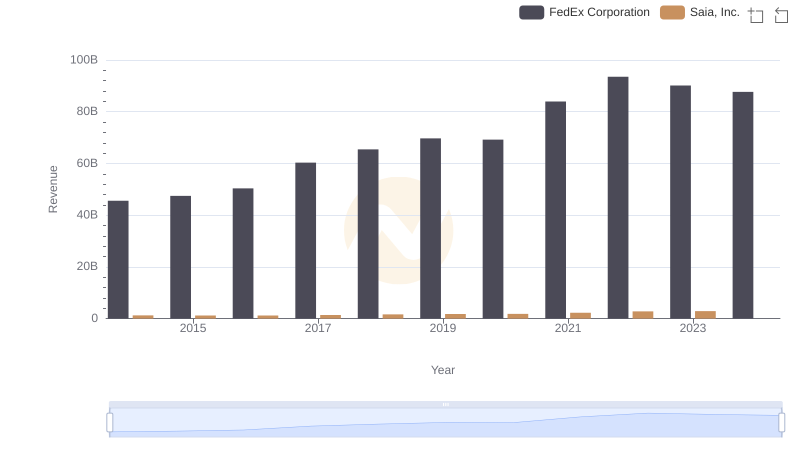
Task: Select the Saia, Inc. bar for 2019
Action: coord(456,316)
